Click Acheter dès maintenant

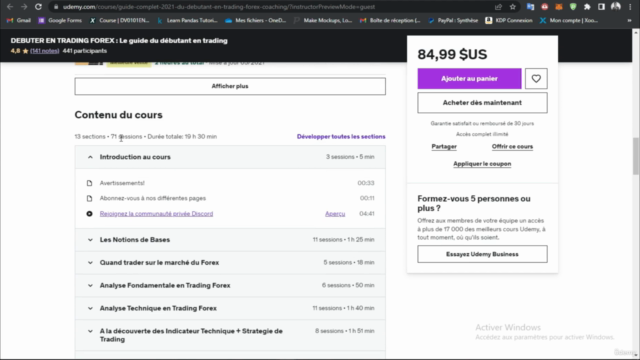tap(482, 102)
